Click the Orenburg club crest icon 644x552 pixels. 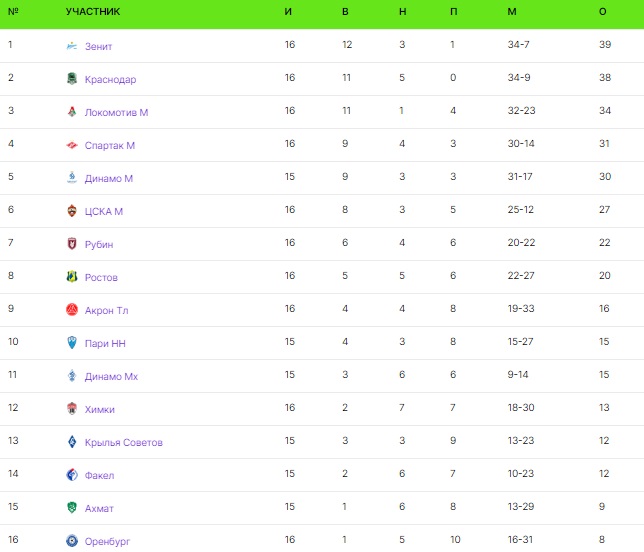71,541
